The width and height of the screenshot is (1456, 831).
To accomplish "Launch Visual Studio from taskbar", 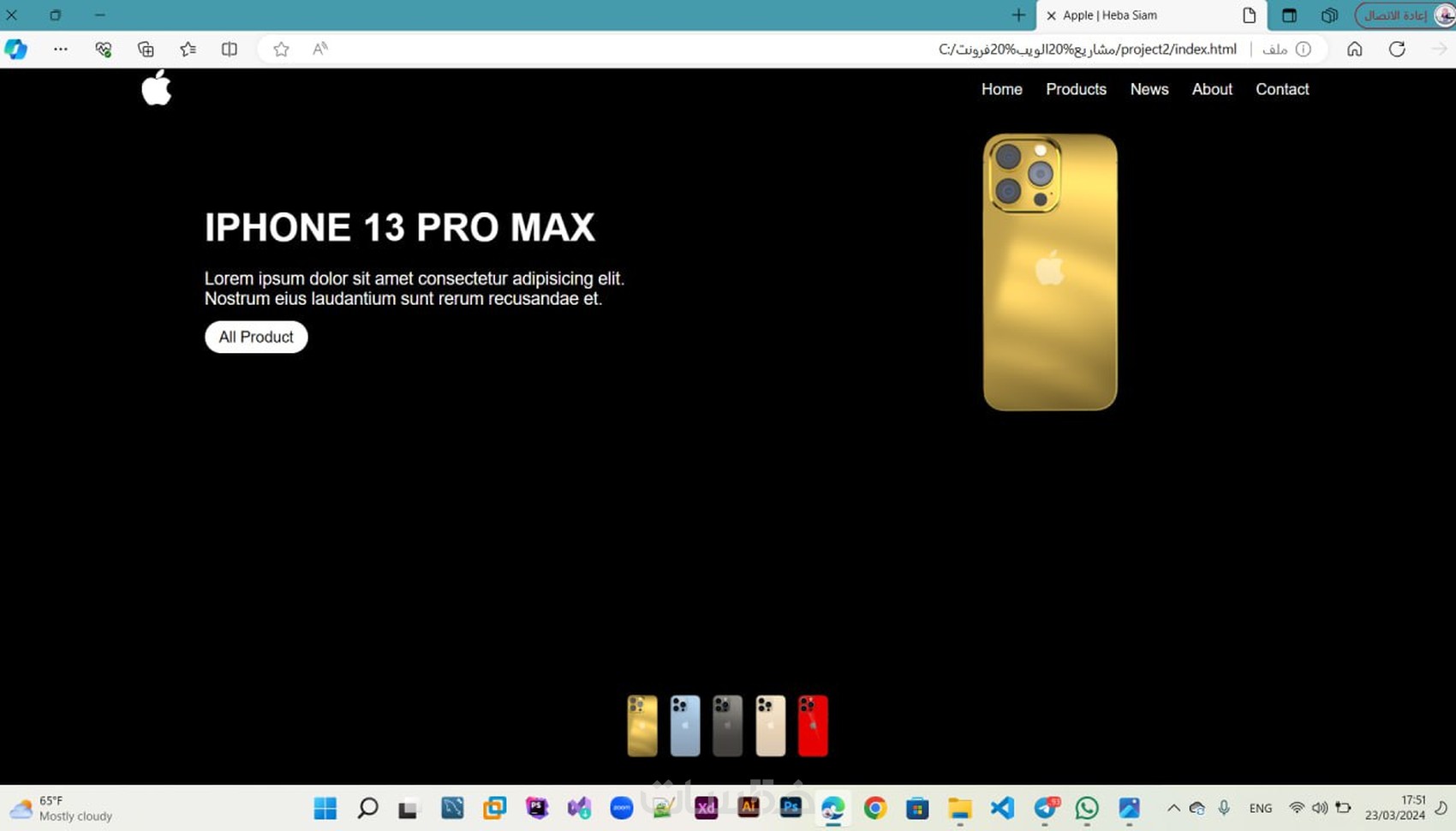I will tap(579, 808).
